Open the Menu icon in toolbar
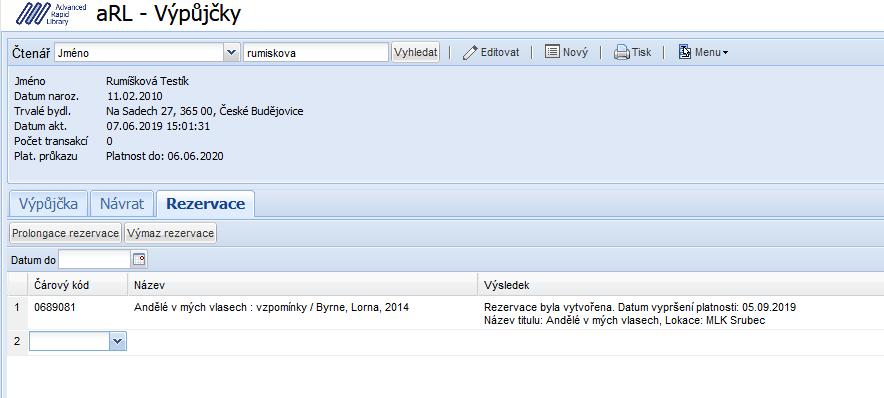Screen dimensions: 884x398 click(685, 52)
